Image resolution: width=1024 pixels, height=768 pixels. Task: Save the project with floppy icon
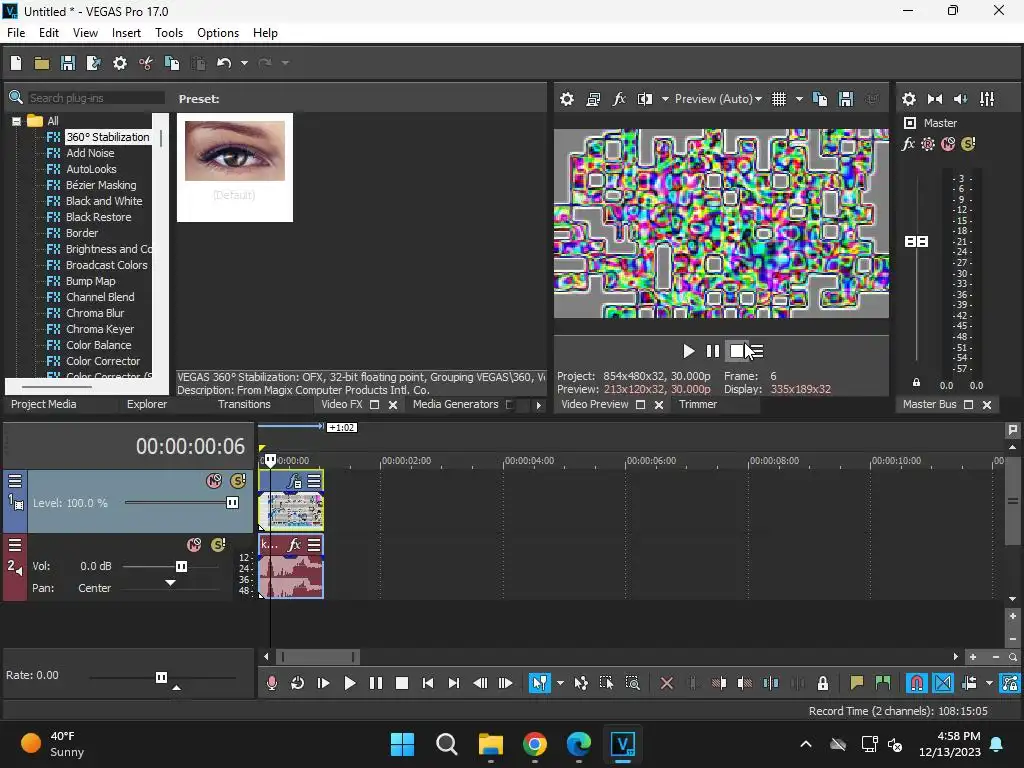click(x=68, y=63)
